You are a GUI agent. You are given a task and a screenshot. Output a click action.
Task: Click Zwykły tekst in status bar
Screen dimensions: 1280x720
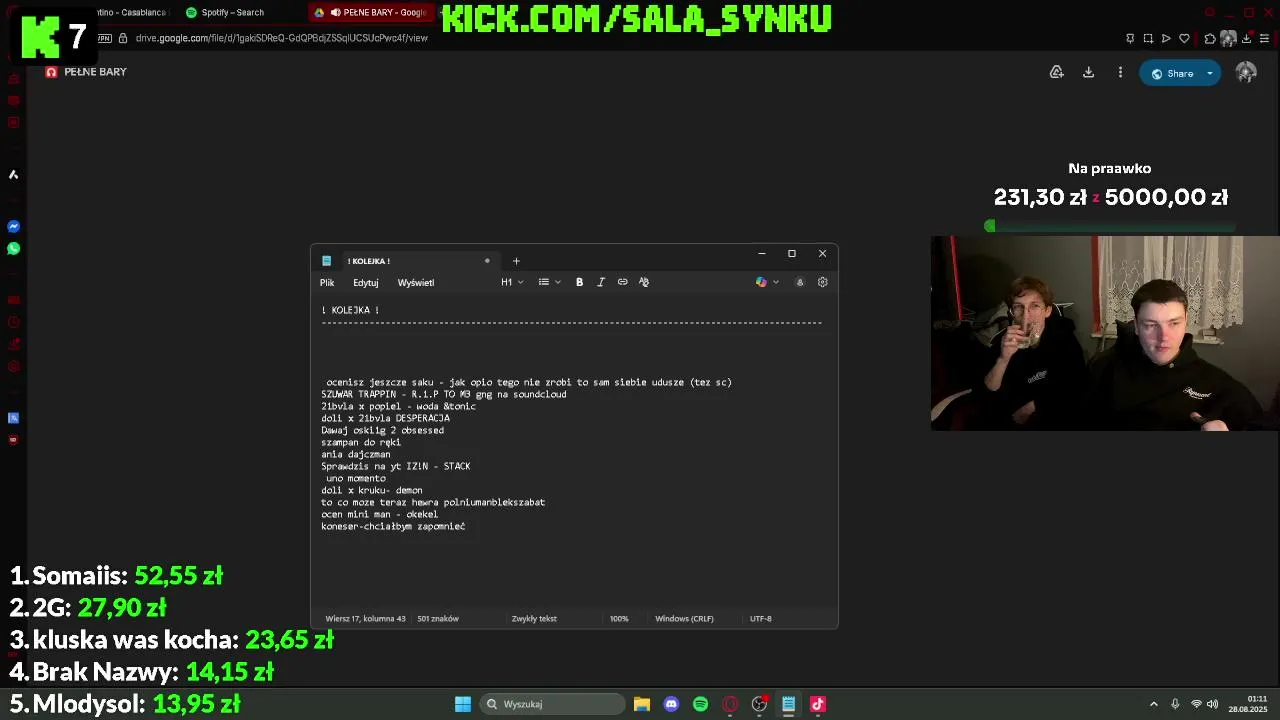pos(534,619)
